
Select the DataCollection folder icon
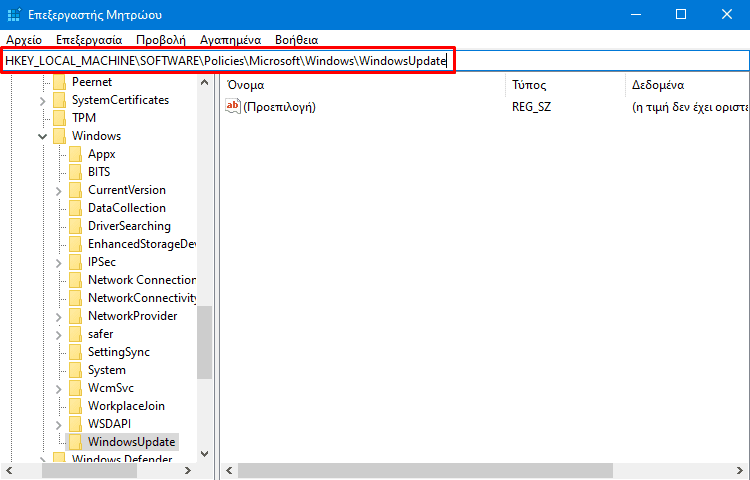[75, 208]
